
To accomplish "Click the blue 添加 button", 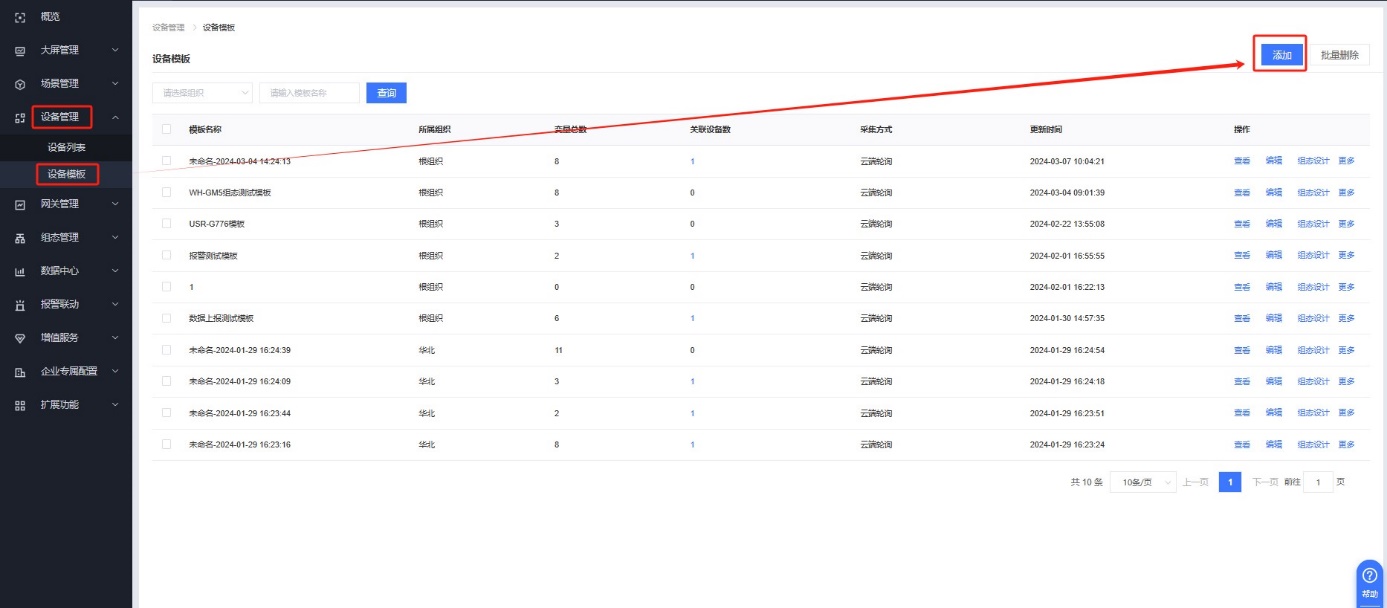I will click(1282, 56).
